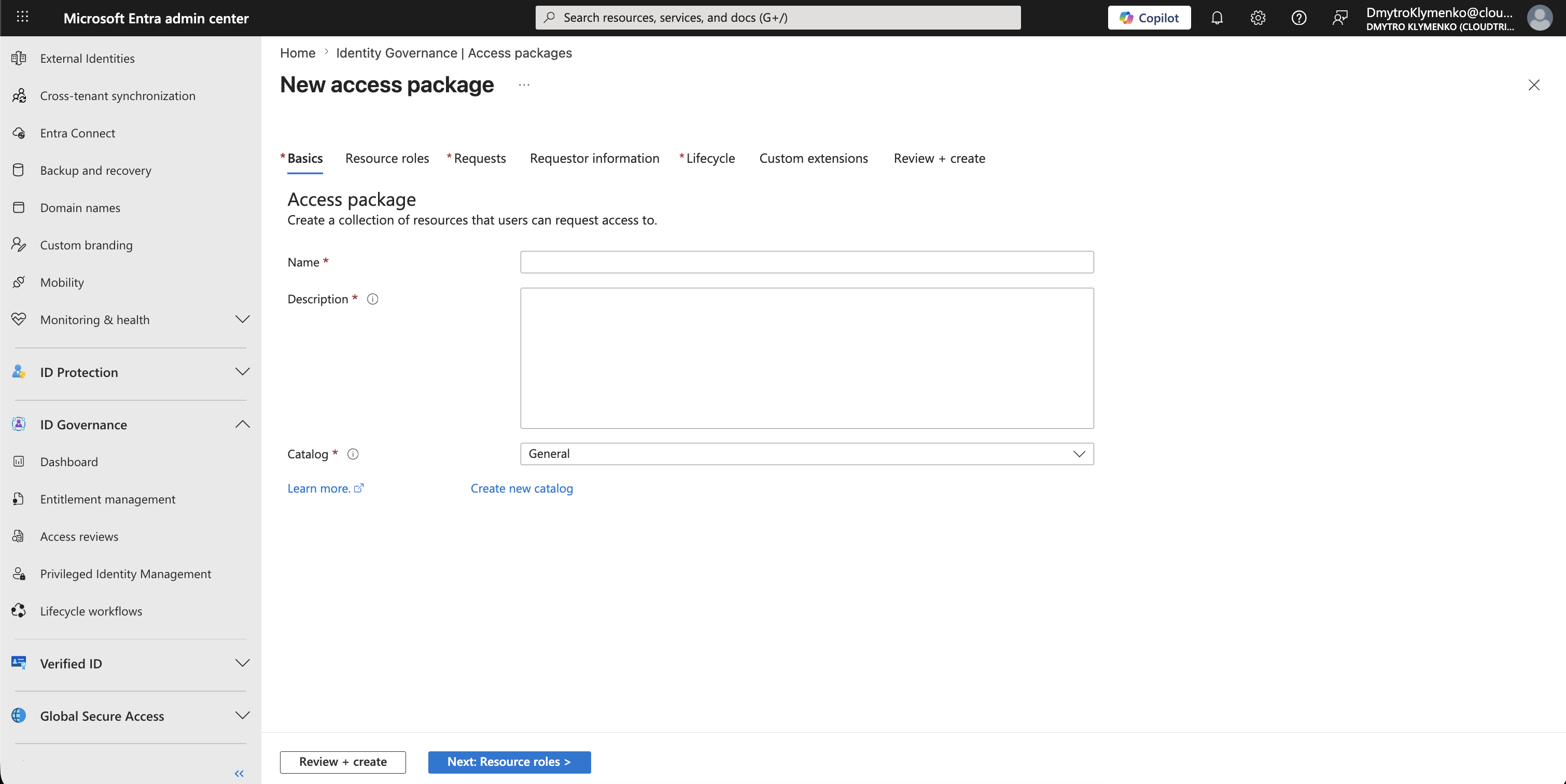Viewport: 1566px width, 784px height.
Task: Click the Review + create button
Action: (x=343, y=762)
